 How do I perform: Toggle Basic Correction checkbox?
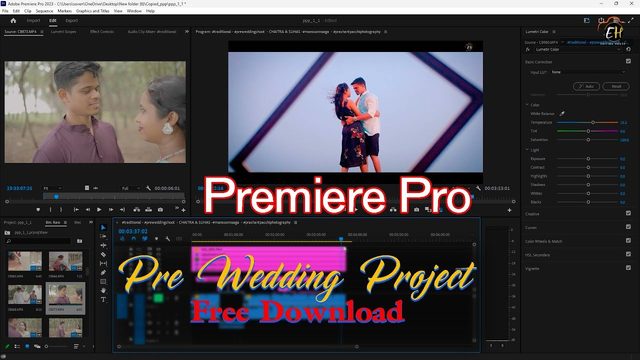coord(628,61)
